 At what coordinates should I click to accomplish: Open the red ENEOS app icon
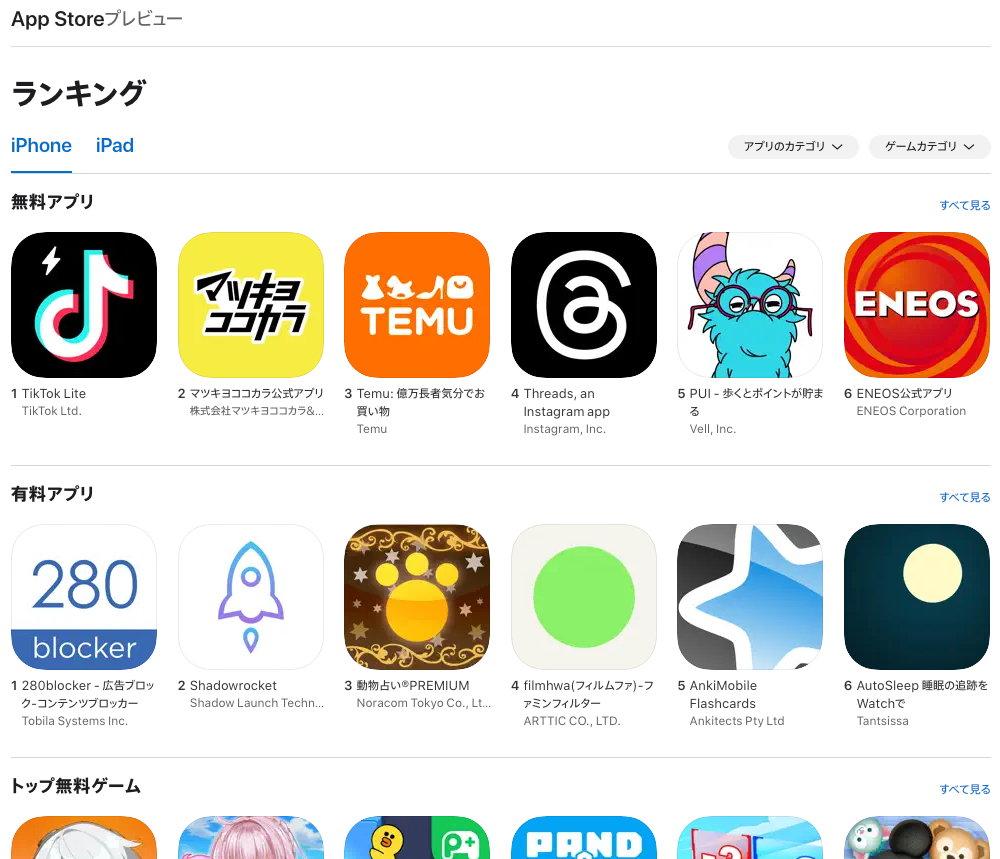916,305
